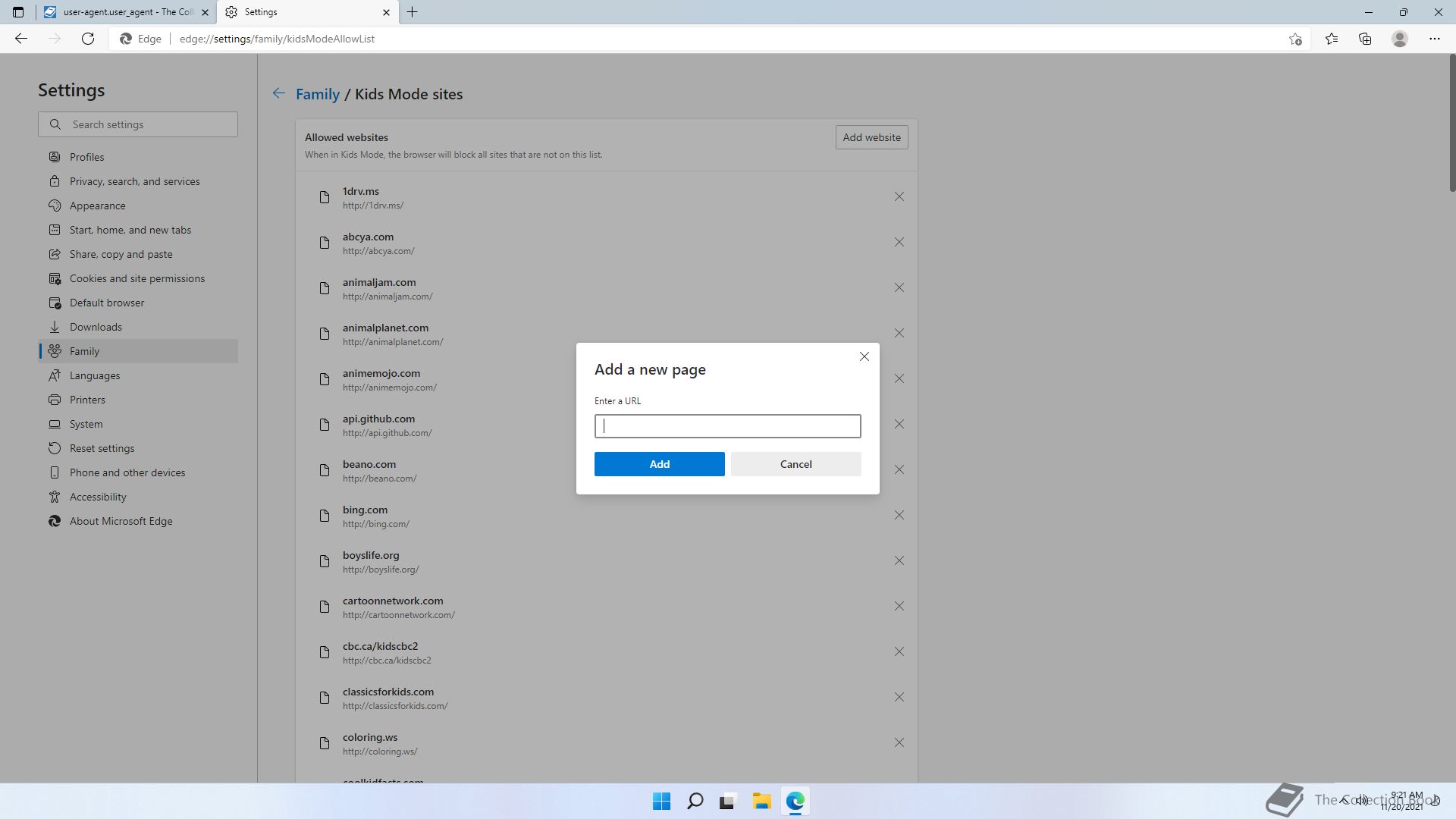
Task: Open tab actions menu icon
Action: click(x=18, y=12)
